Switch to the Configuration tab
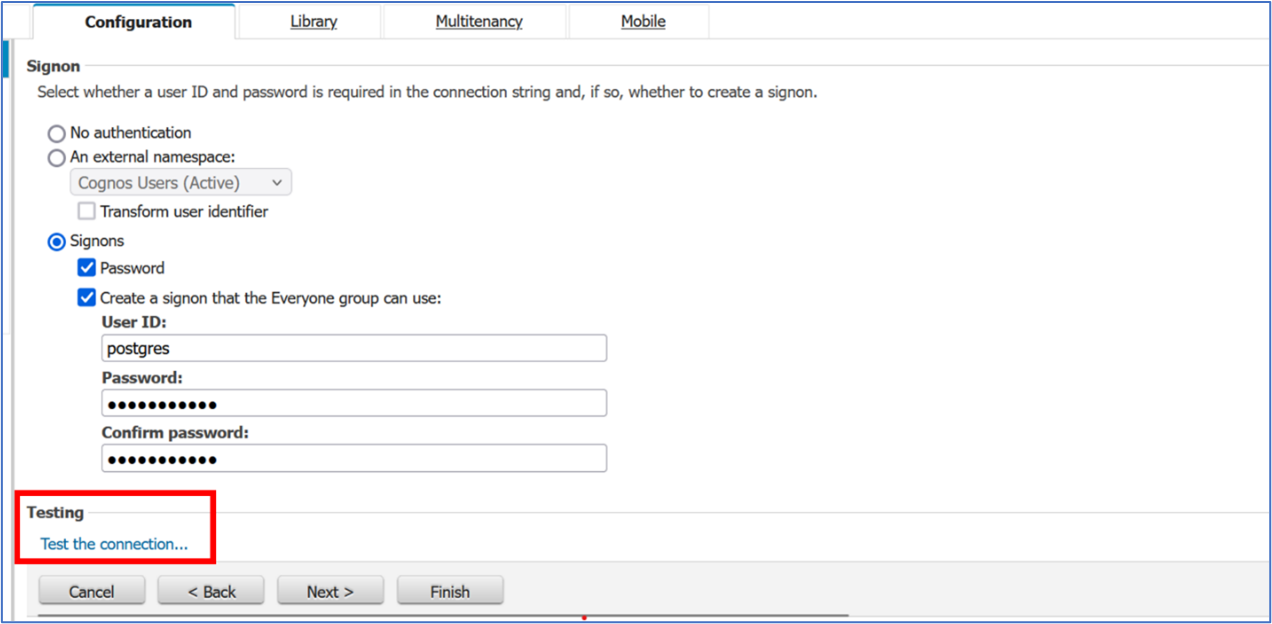 [138, 22]
